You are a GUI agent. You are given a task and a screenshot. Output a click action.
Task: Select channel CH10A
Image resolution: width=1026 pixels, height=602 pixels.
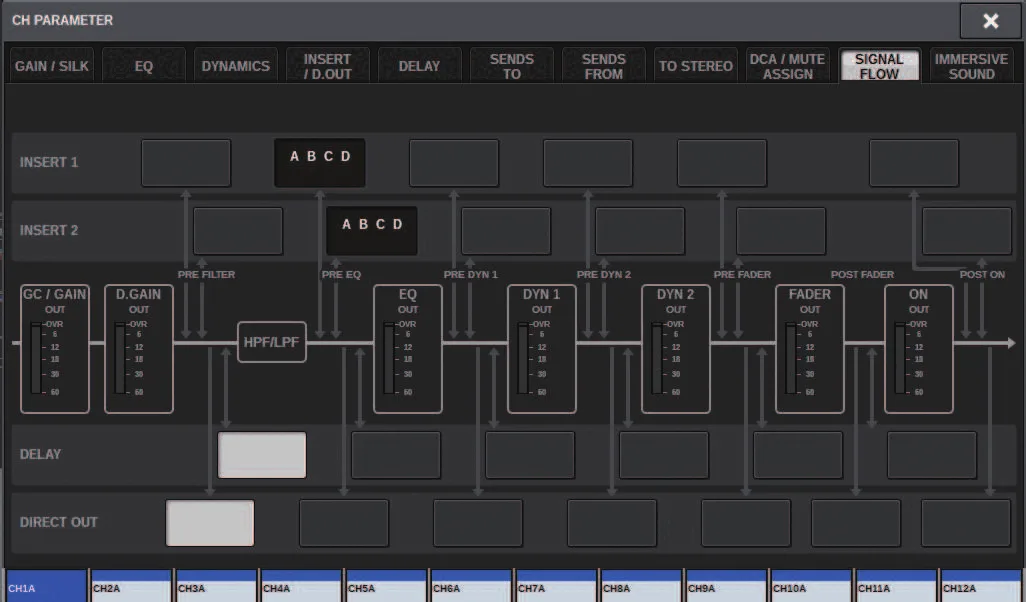pos(811,586)
